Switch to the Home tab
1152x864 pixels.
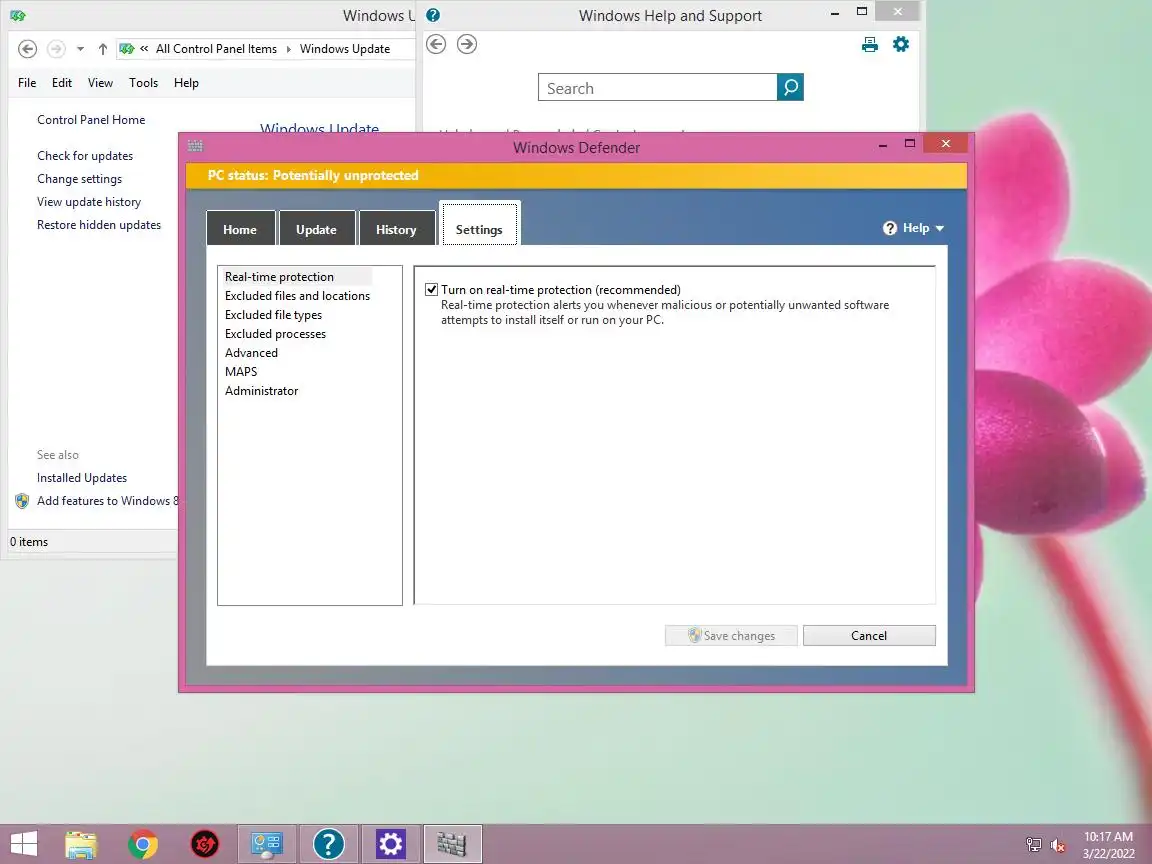click(x=240, y=228)
